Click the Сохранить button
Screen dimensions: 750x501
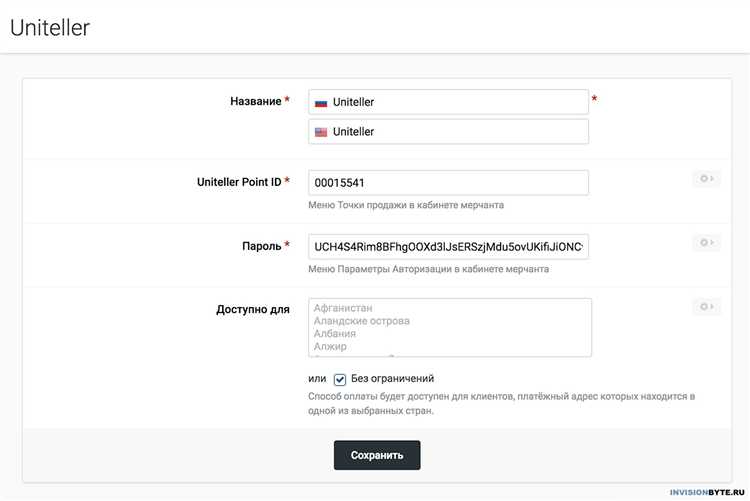[x=377, y=455]
